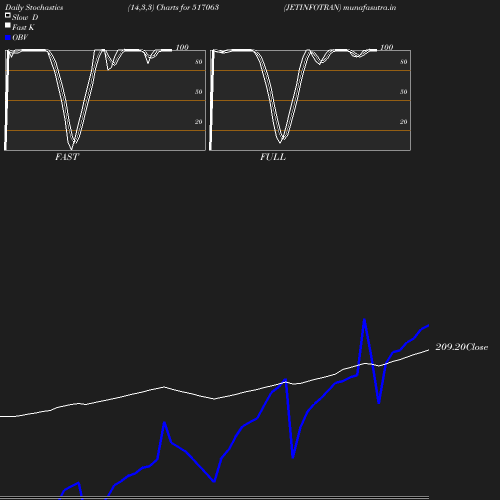Click the 'OBV' legend label
The image size is (500, 500).
pyautogui.click(x=20, y=37)
